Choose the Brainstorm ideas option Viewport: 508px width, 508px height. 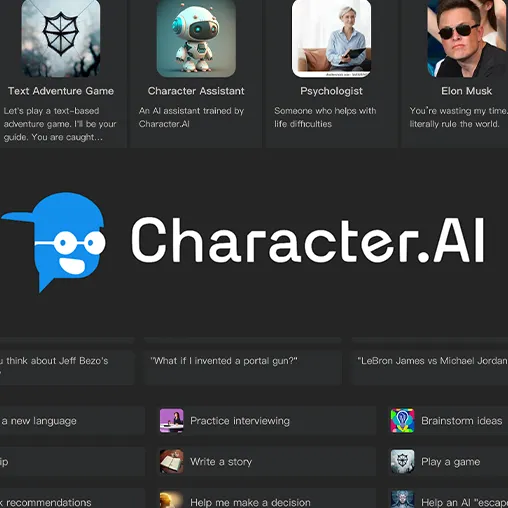[x=448, y=421]
